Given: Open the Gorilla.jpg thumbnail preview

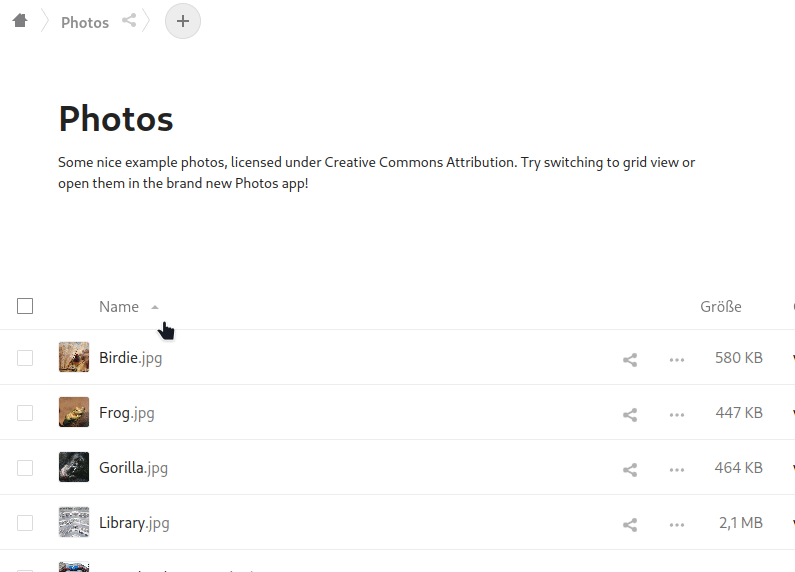Looking at the screenshot, I should 74,467.
